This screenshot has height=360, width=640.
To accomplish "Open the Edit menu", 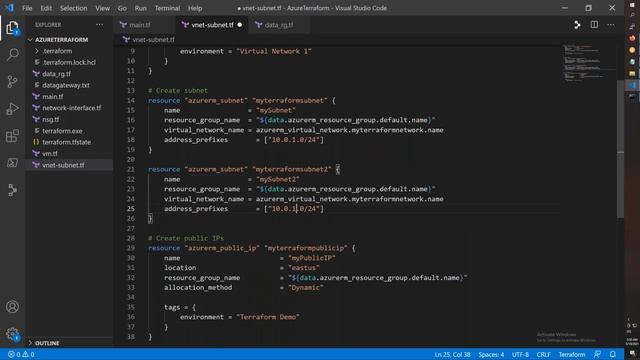I will 46,8.
